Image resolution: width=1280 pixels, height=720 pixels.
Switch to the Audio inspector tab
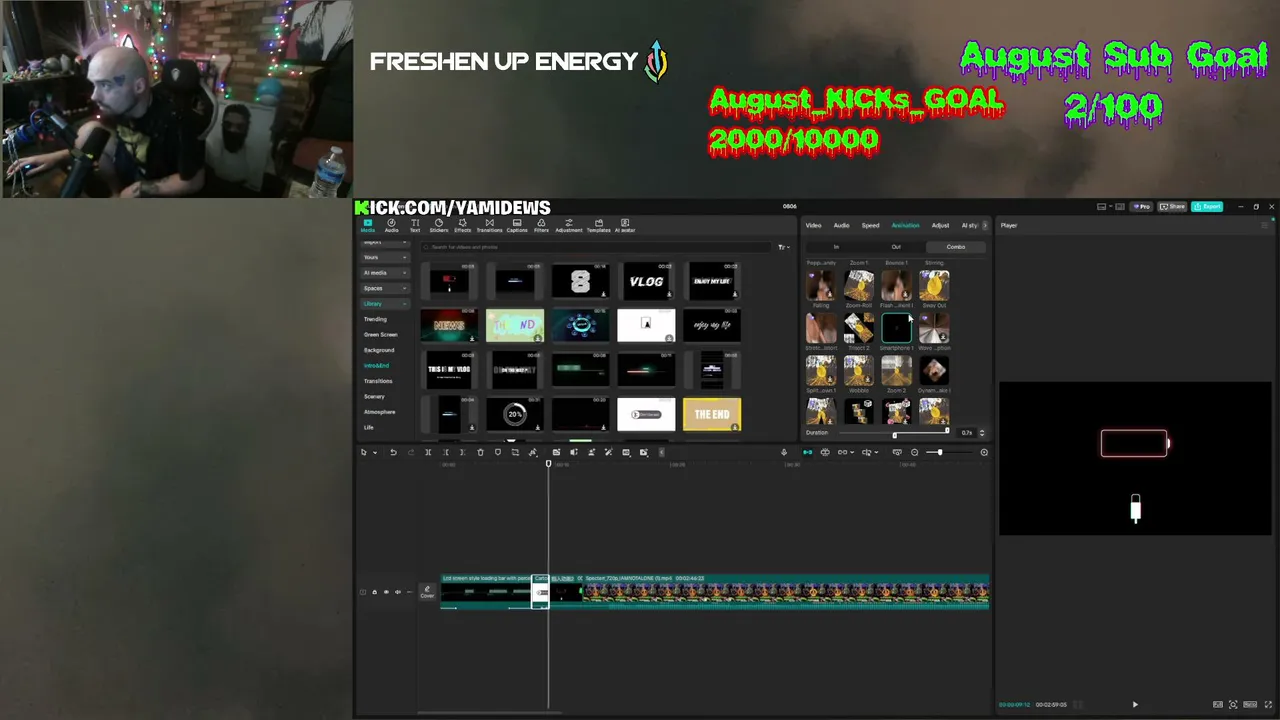(x=842, y=225)
